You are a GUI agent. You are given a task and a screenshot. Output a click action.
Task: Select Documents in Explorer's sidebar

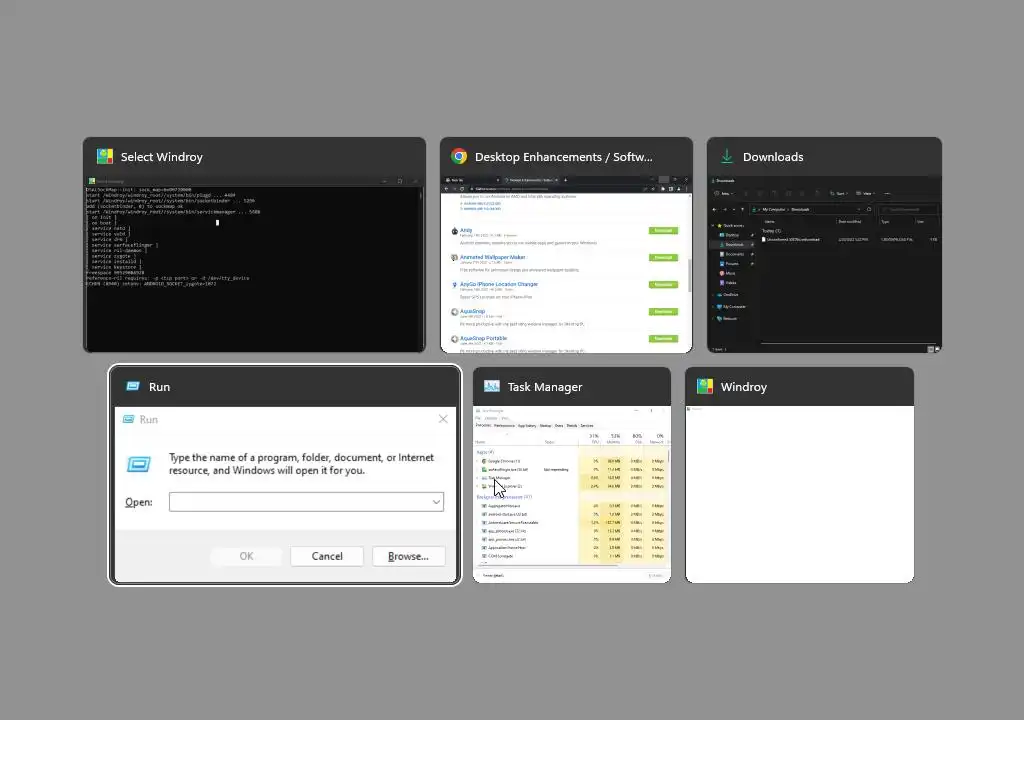(x=733, y=254)
